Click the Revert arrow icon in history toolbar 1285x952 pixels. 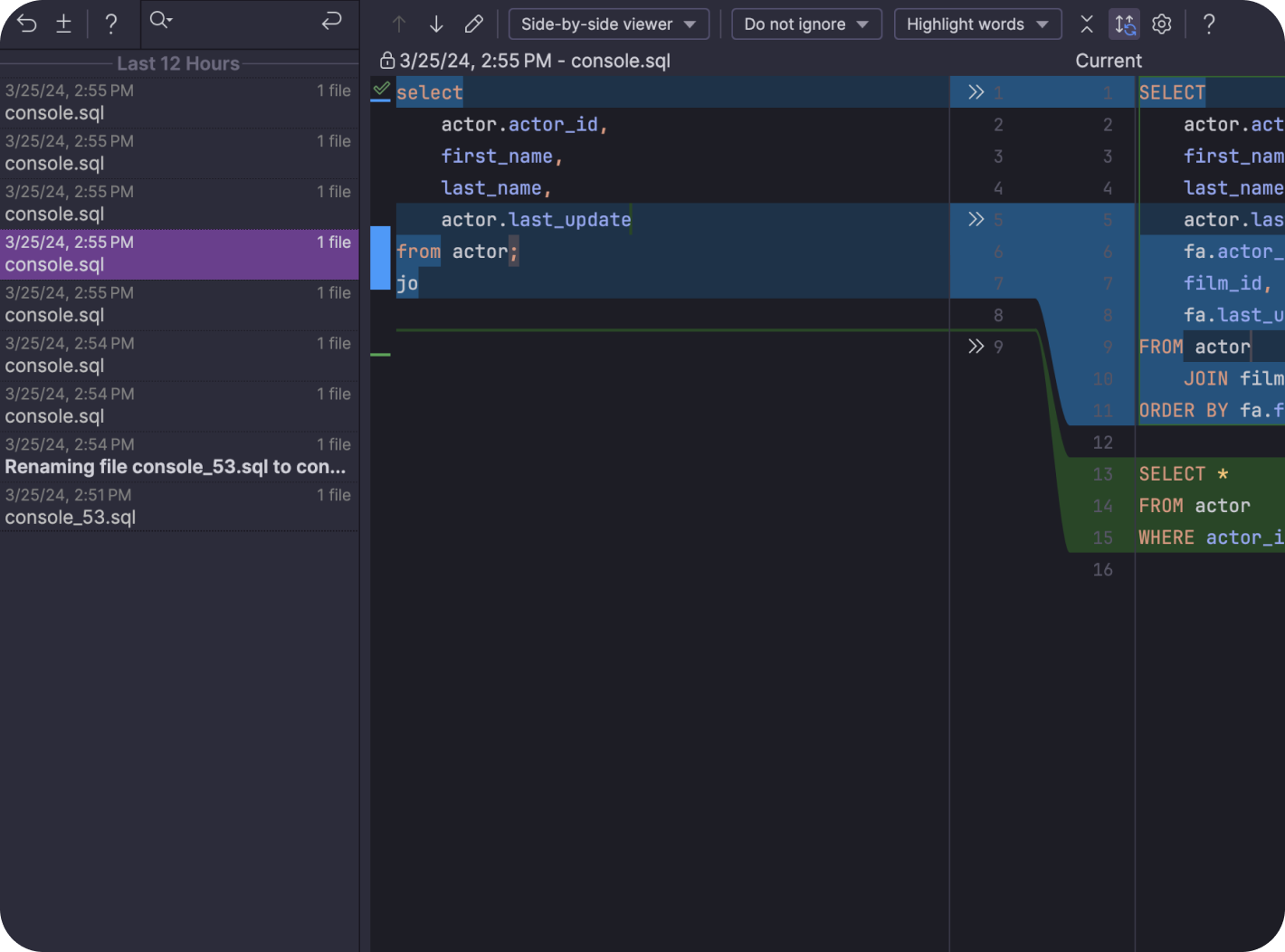pyautogui.click(x=26, y=24)
